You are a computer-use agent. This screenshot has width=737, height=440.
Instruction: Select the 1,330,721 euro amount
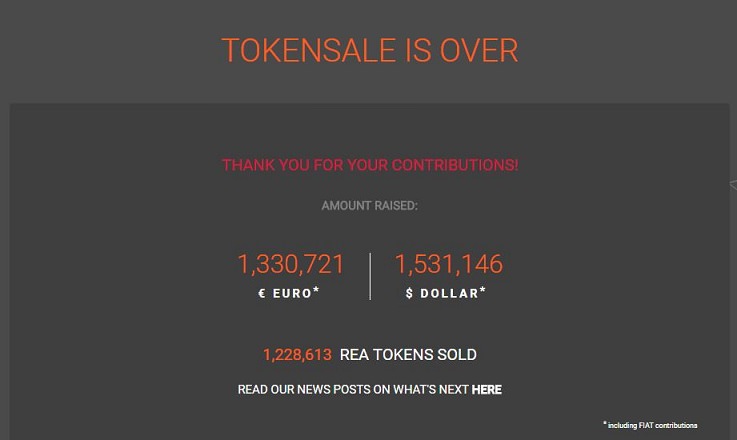point(291,264)
